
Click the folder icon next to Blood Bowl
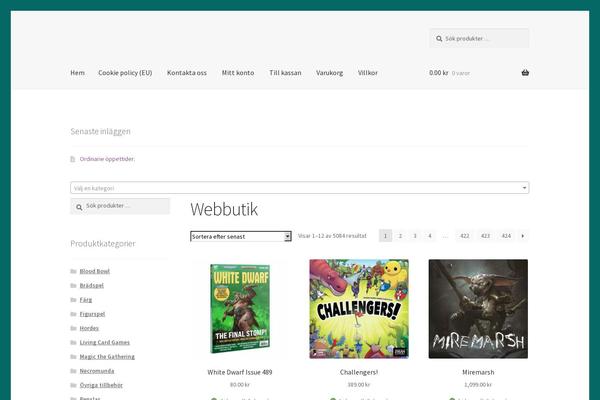(73, 271)
